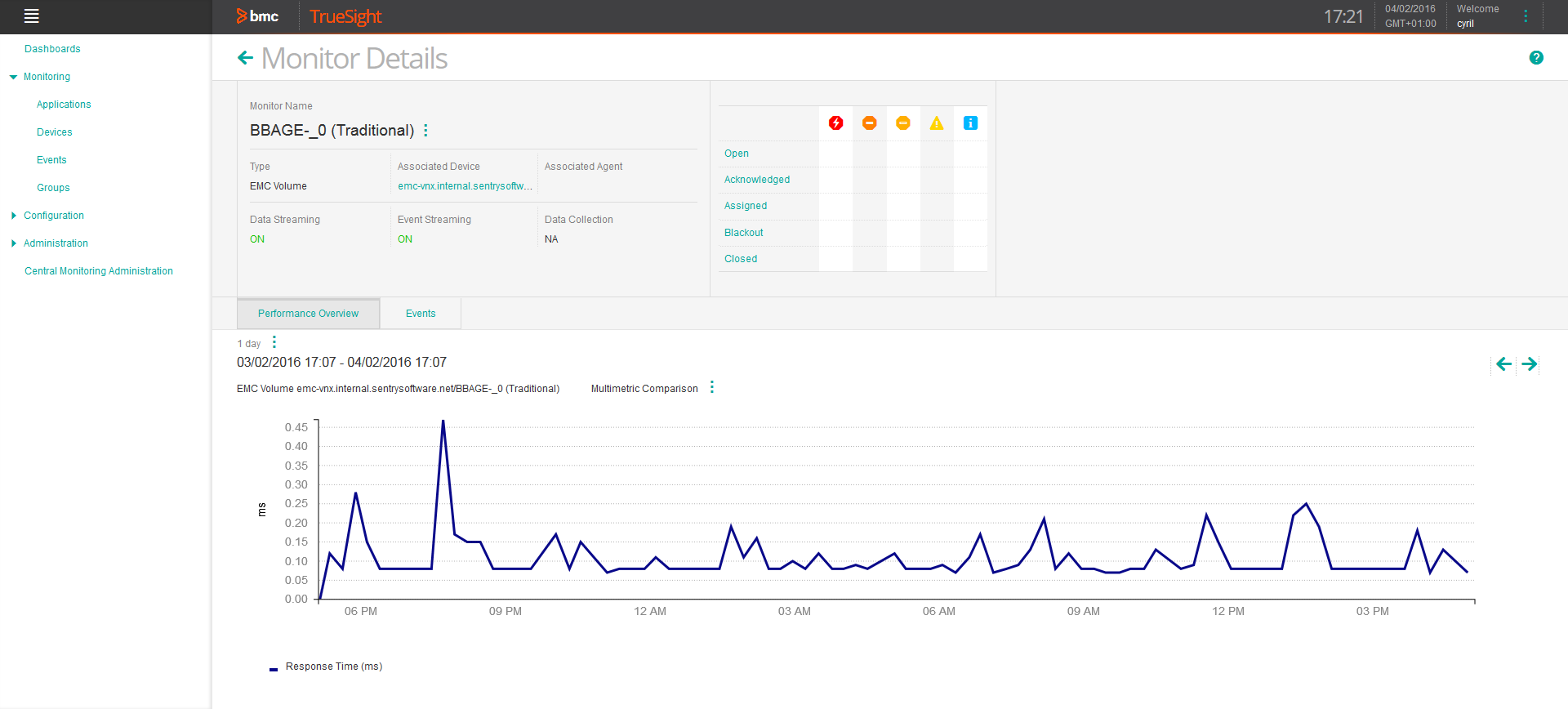Click the warning triangle severity icon
The image size is (1568, 709).
point(936,123)
